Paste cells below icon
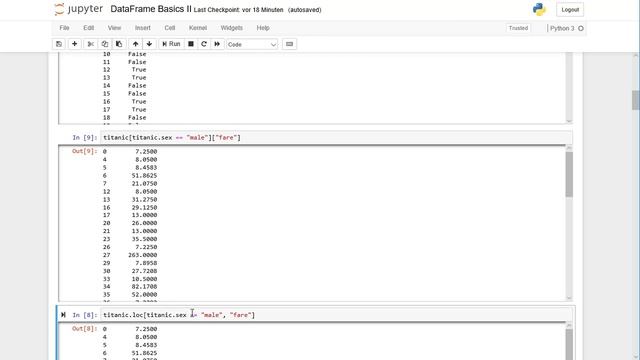Image resolution: width=640 pixels, height=360 pixels. [x=119, y=44]
